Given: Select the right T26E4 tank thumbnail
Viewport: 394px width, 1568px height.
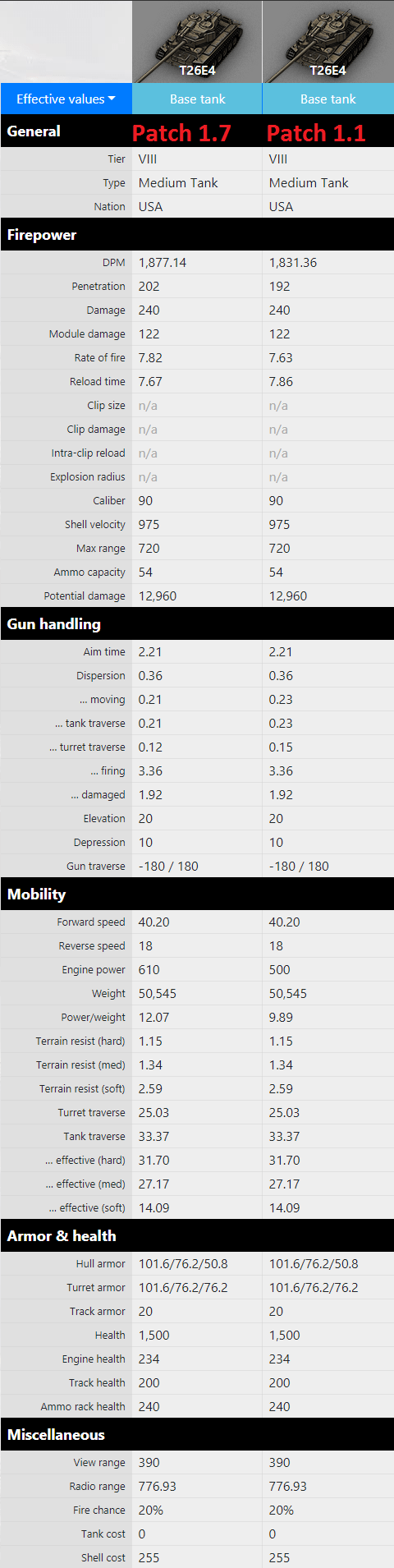Looking at the screenshot, I should pos(328,41).
